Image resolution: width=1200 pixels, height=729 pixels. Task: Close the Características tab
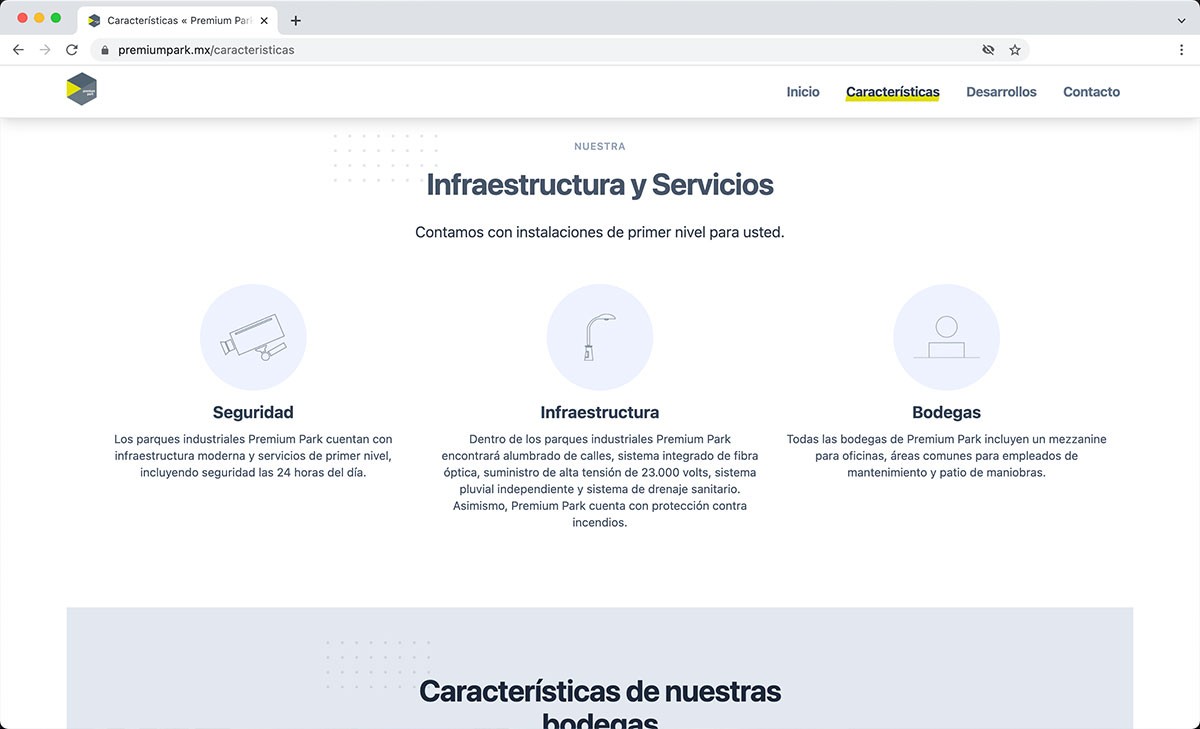point(264,20)
